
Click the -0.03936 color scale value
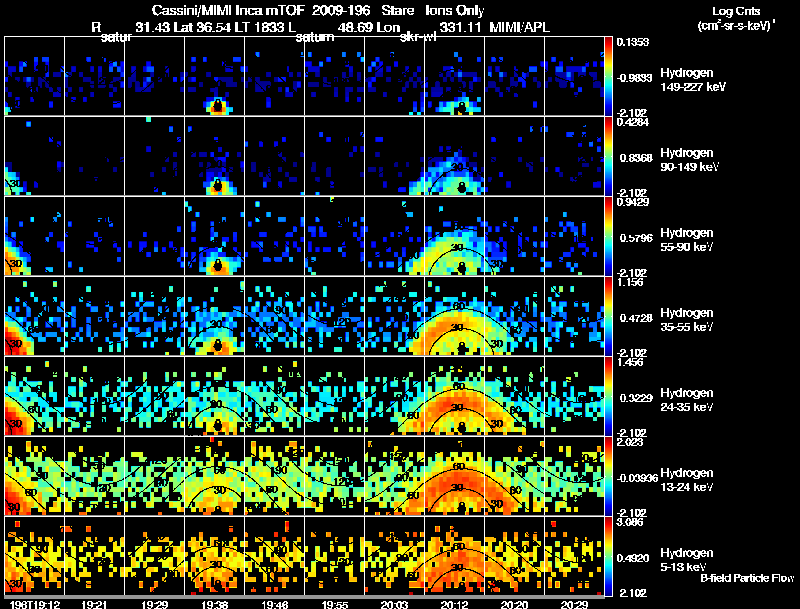[x=637, y=478]
